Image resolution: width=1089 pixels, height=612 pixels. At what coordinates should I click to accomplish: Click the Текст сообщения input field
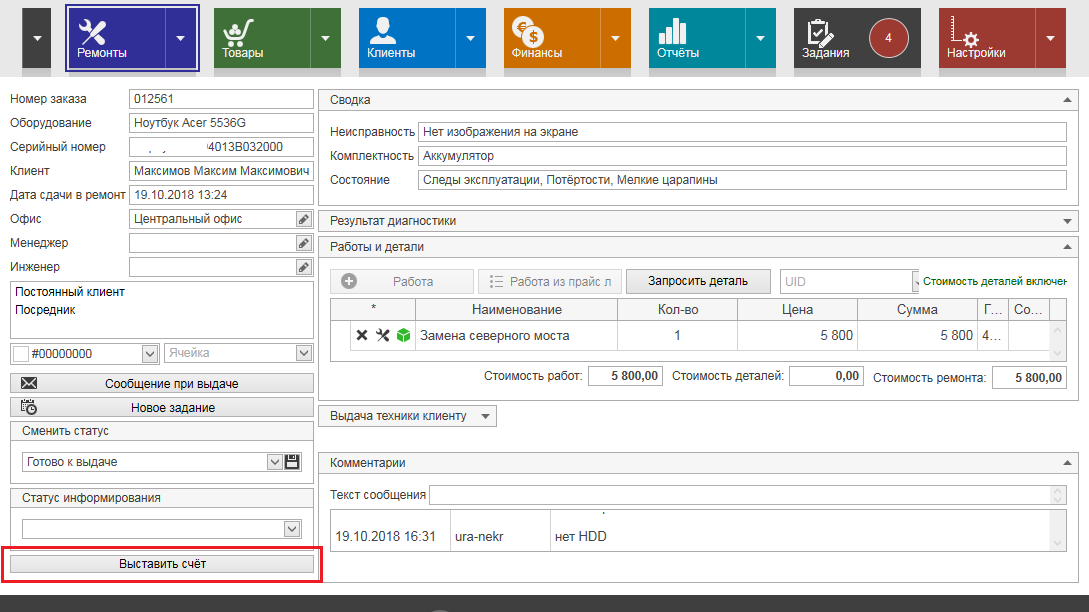[747, 495]
